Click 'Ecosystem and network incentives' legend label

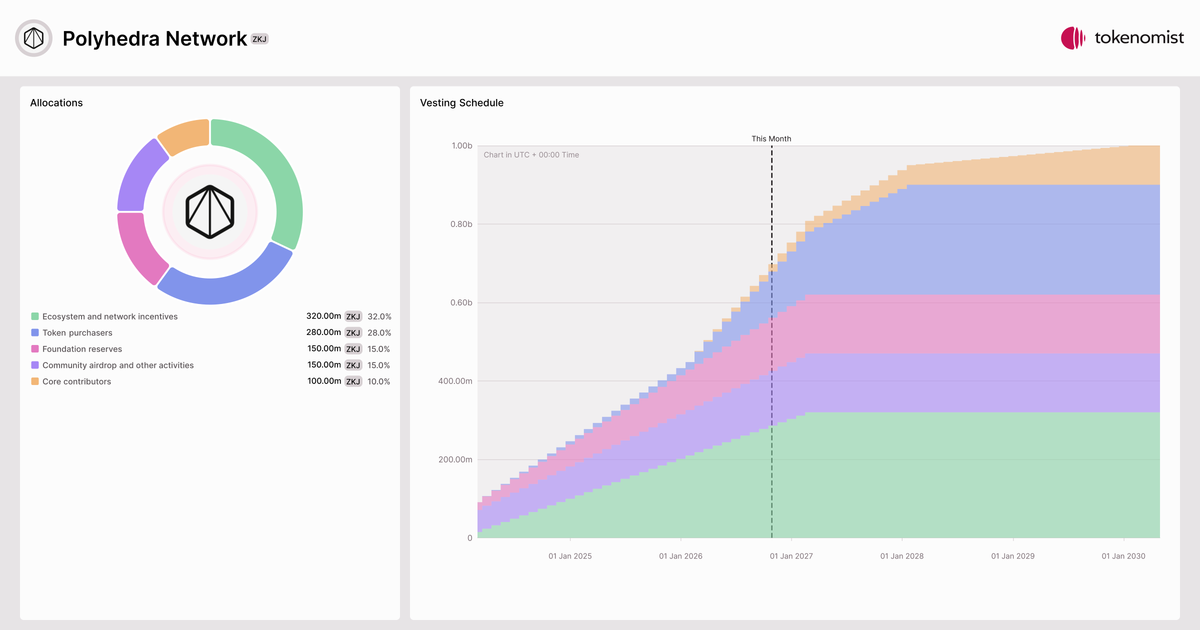coord(110,316)
